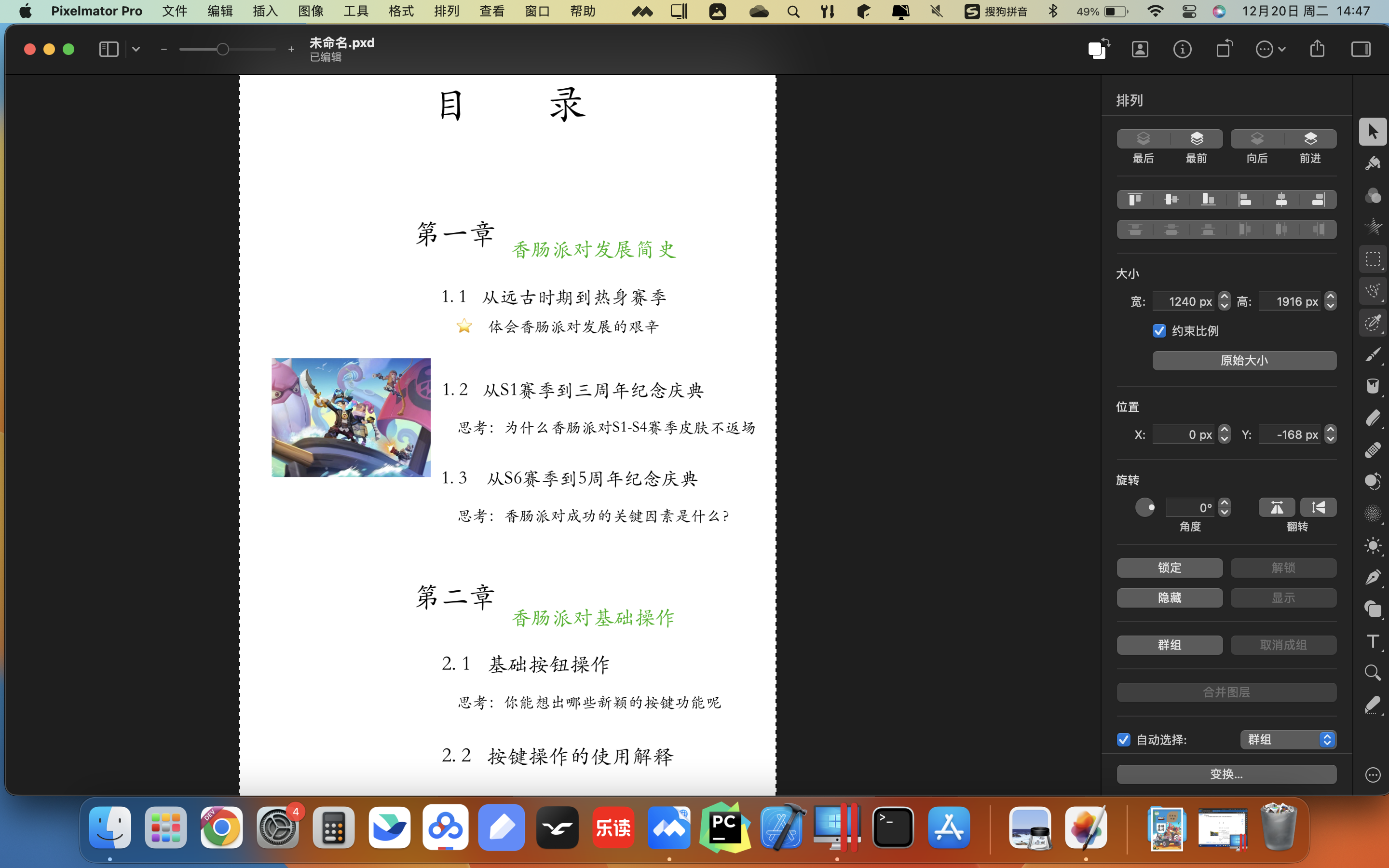This screenshot has height=868, width=1389.
Task: Click the game artwork image on canvas
Action: (x=351, y=417)
